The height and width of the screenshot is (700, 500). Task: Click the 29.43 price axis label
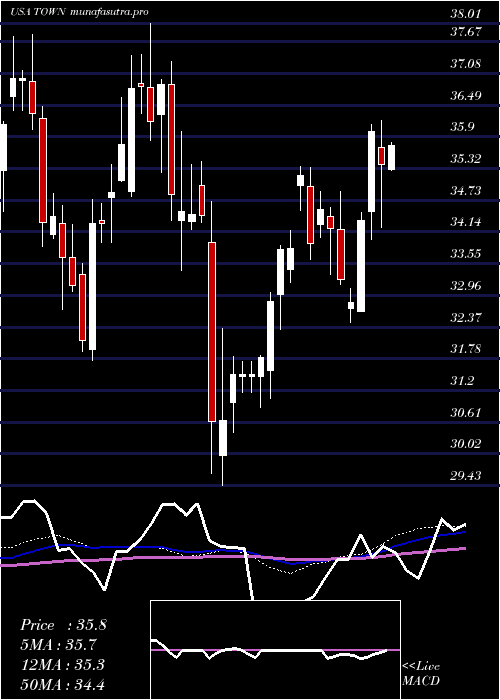(466, 476)
